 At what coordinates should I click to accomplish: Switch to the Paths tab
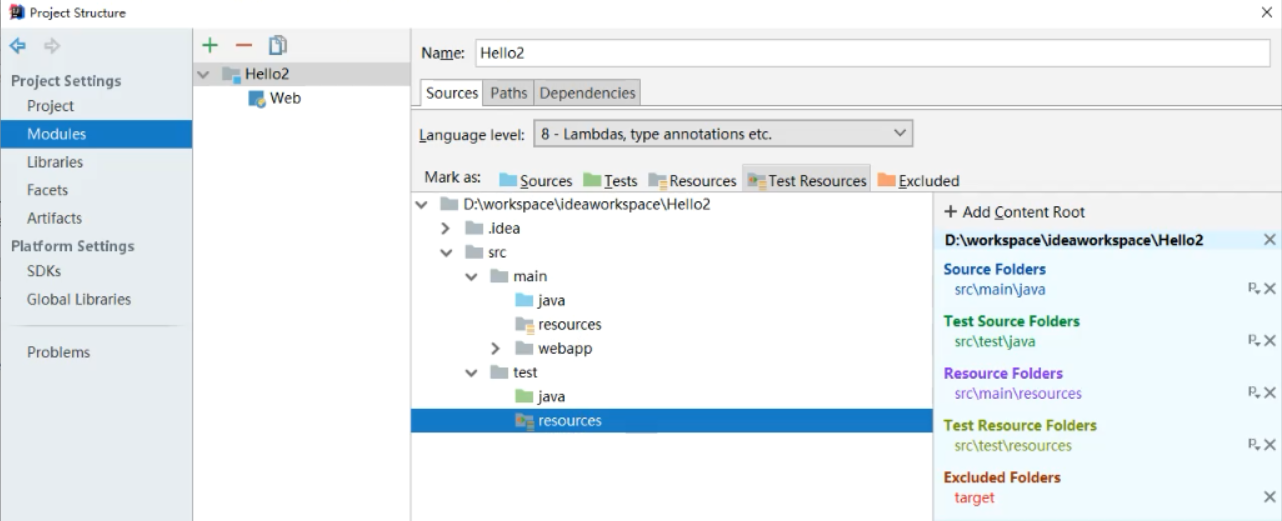(508, 93)
